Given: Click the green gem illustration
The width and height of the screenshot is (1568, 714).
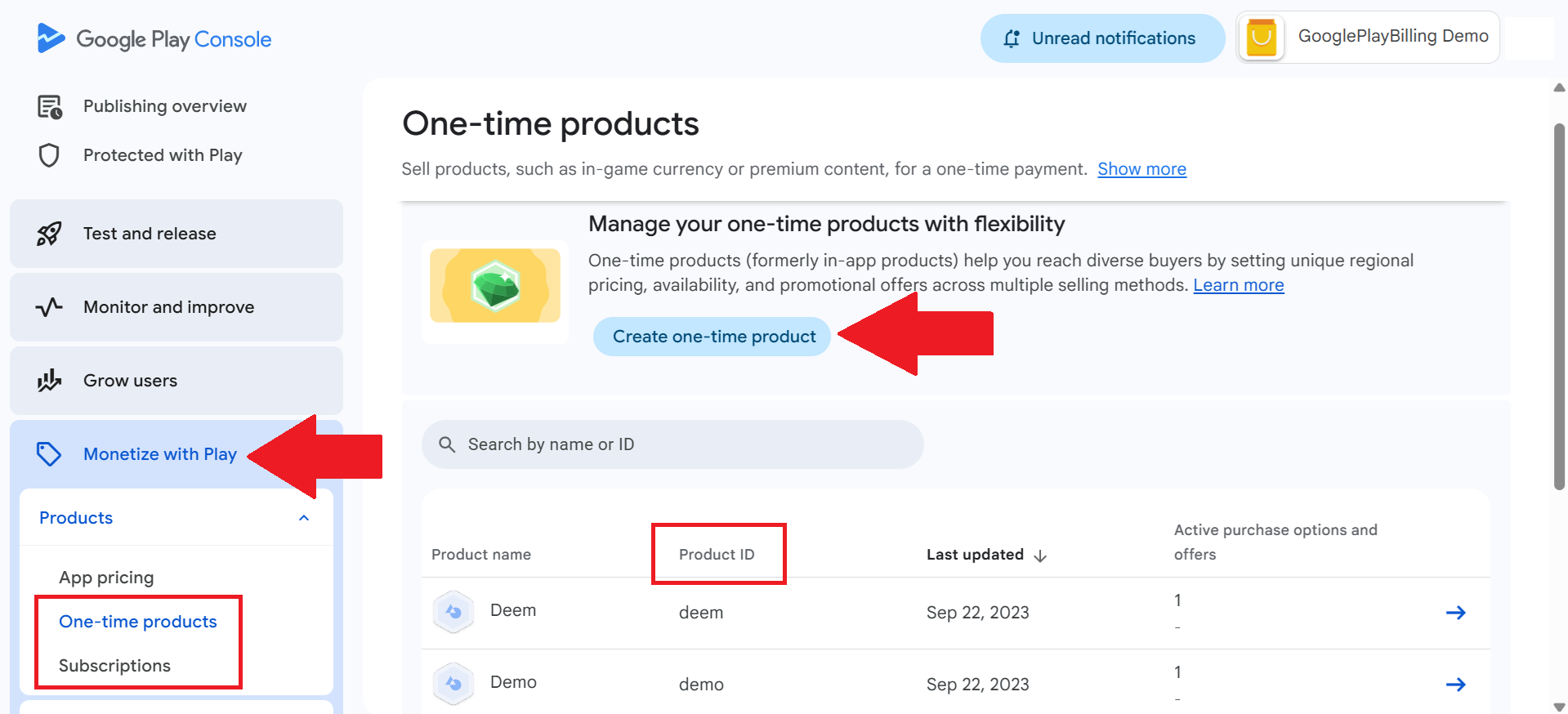Looking at the screenshot, I should click(x=495, y=286).
